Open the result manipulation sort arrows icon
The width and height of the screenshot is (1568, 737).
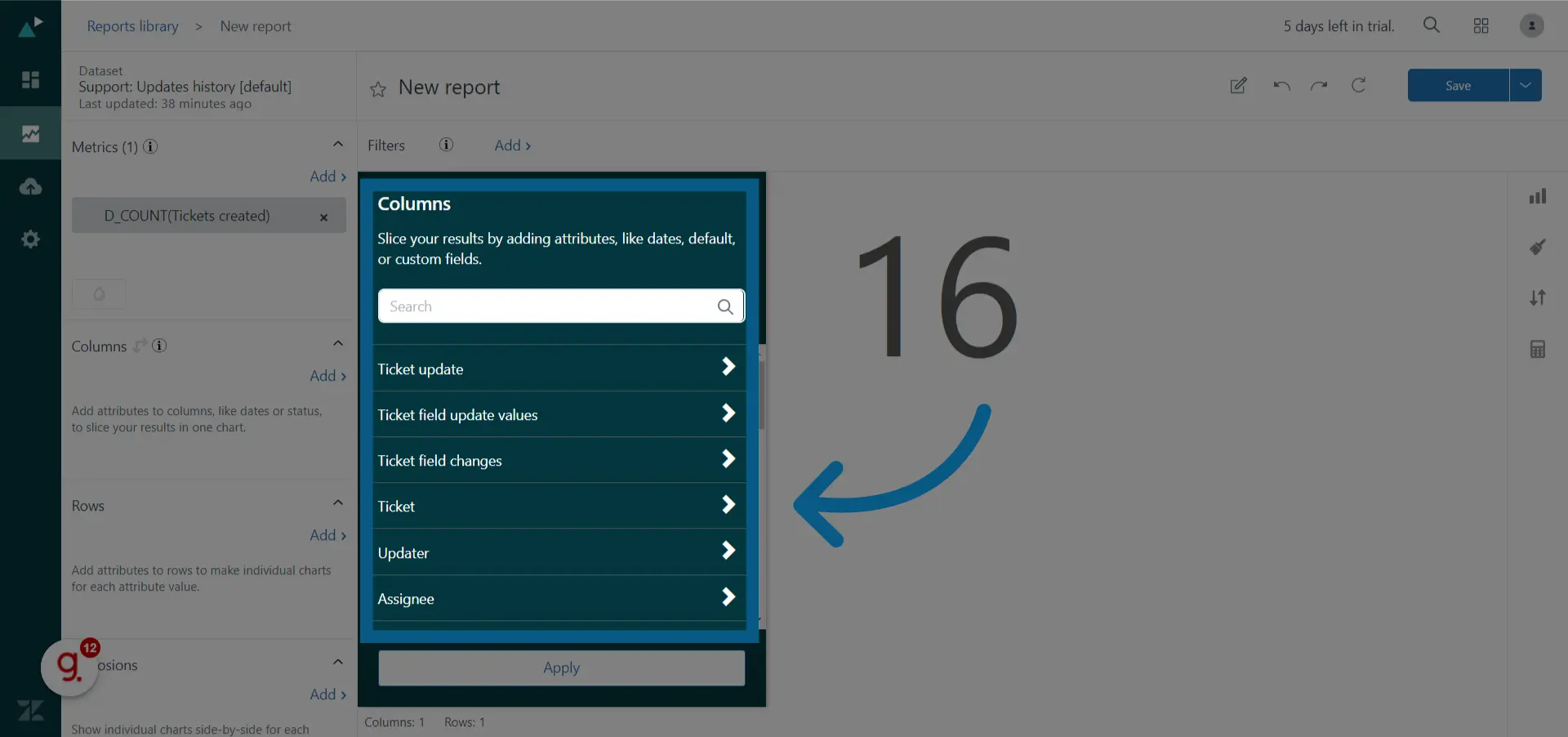click(x=1537, y=297)
